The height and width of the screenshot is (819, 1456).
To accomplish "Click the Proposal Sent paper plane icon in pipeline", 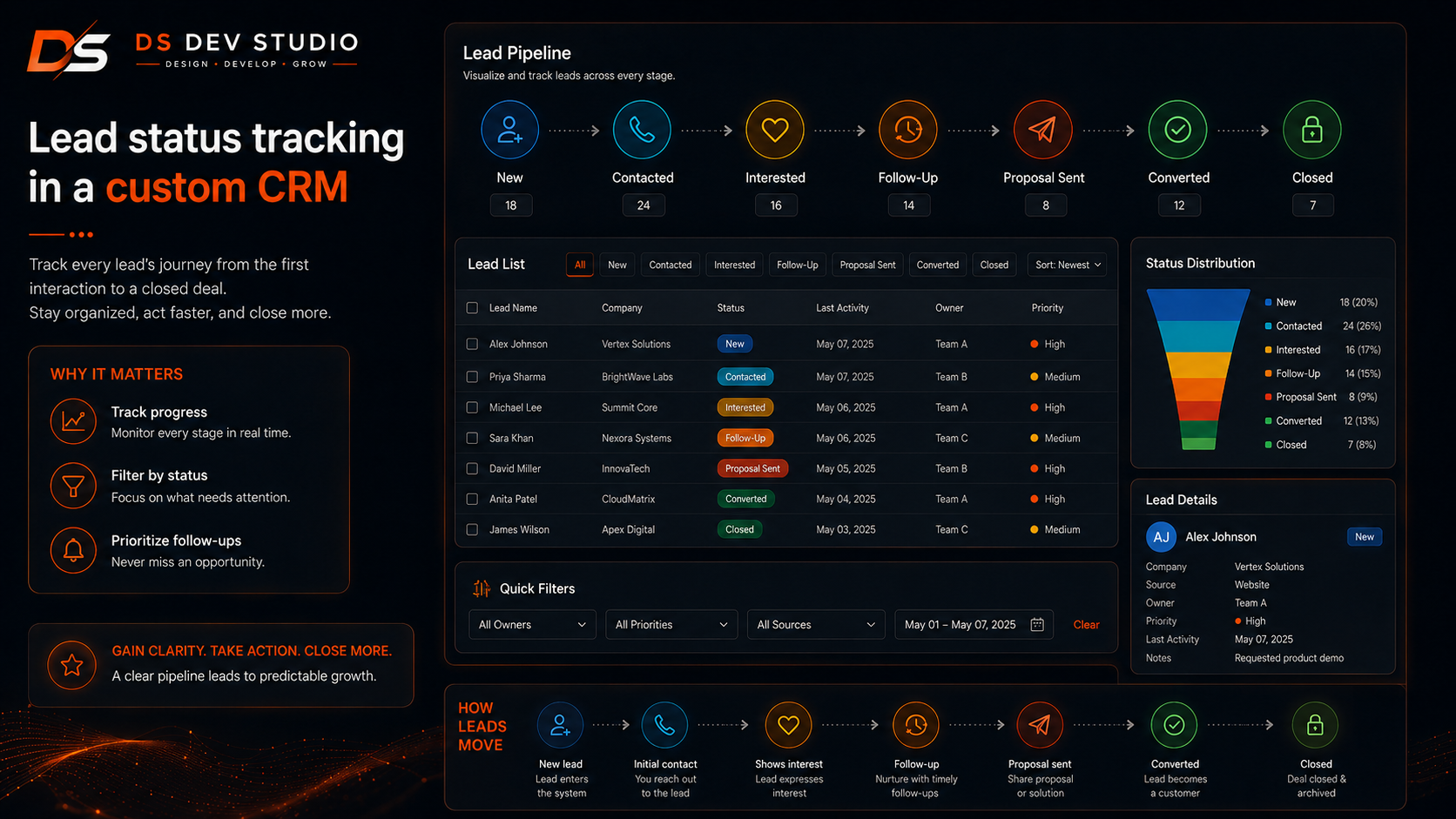I will (1042, 130).
